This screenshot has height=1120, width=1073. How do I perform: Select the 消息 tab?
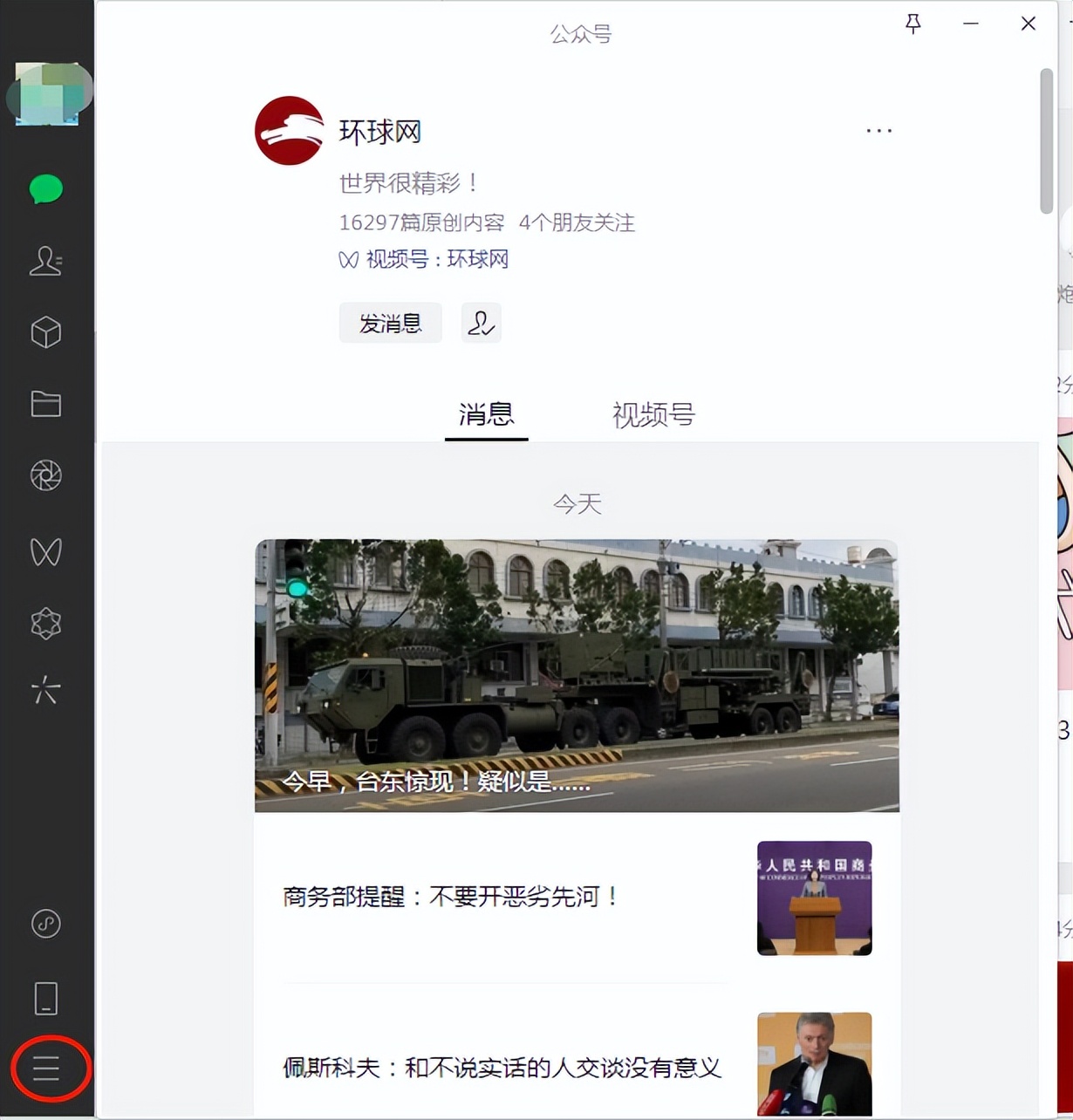[486, 416]
